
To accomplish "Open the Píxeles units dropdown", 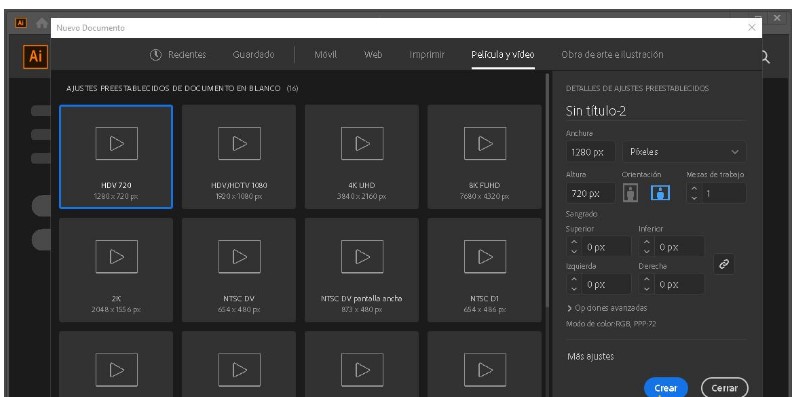I will click(x=684, y=152).
